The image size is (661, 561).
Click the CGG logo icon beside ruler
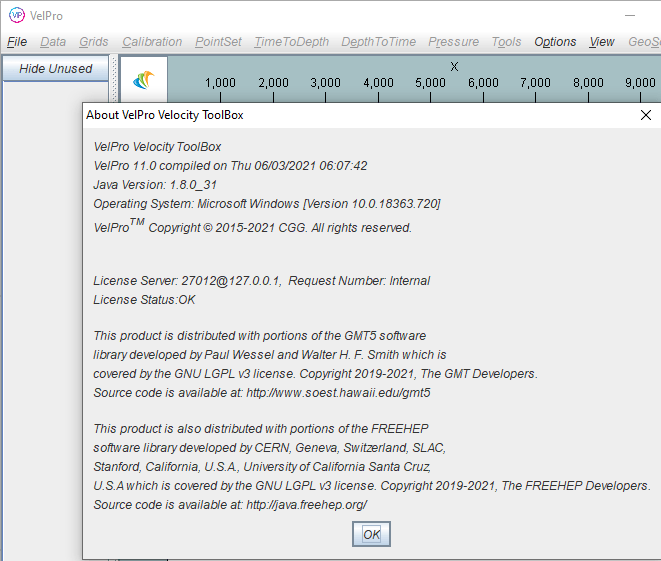point(144,80)
